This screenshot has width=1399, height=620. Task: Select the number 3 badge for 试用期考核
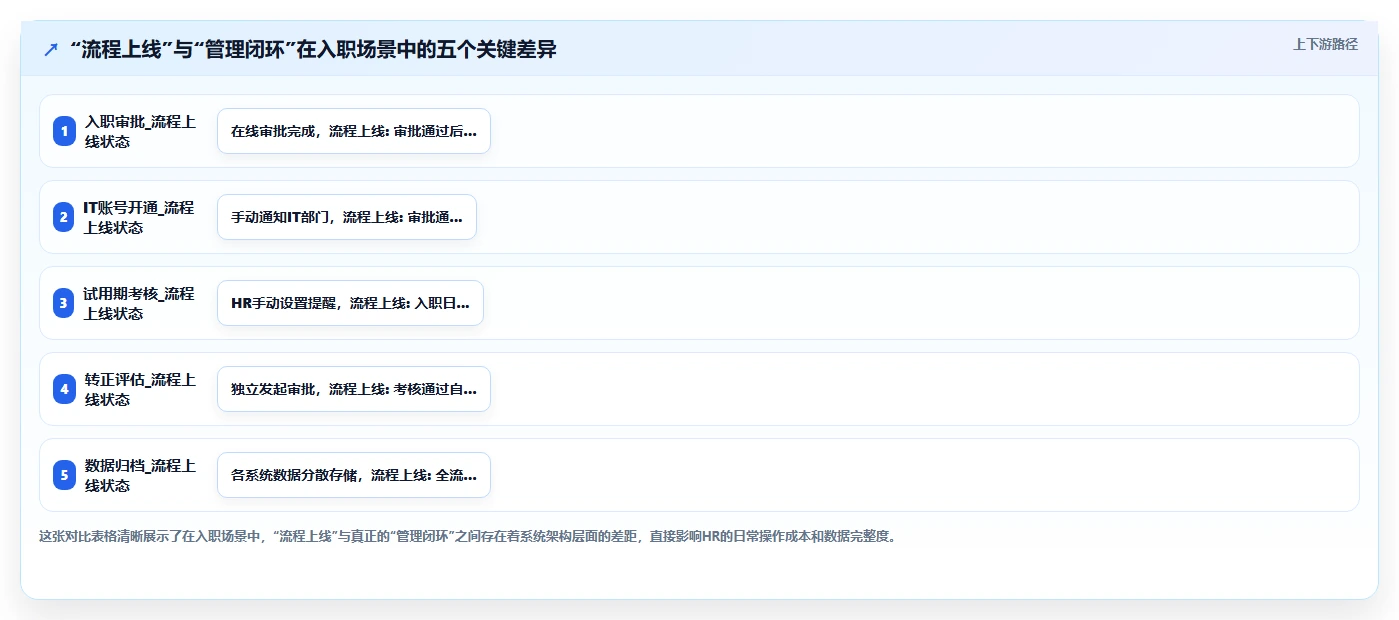[x=64, y=303]
